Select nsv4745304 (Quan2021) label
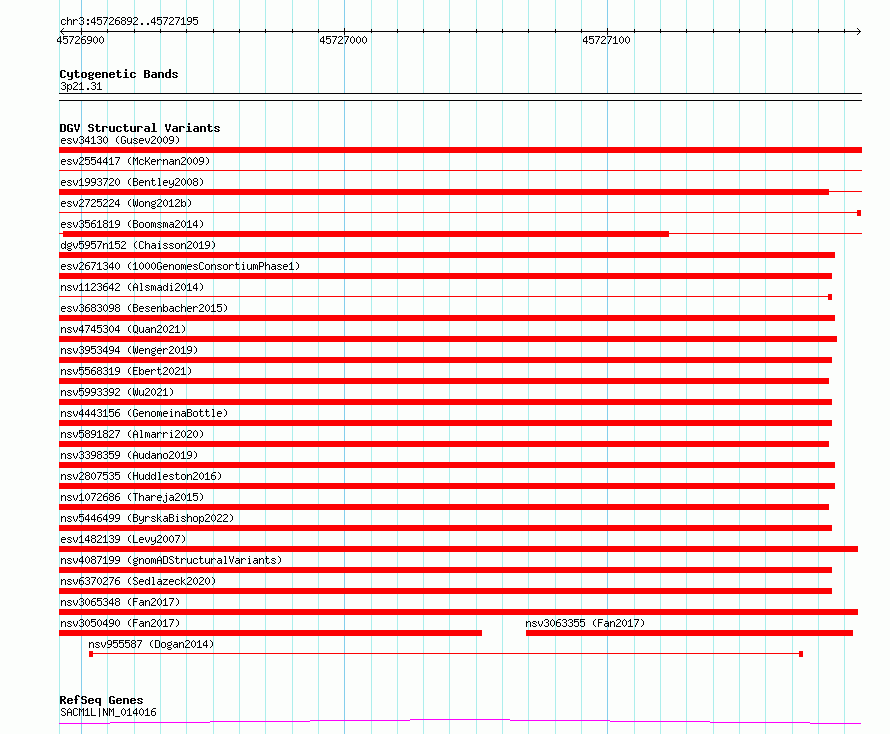Image resolution: width=890 pixels, height=734 pixels. 123,329
